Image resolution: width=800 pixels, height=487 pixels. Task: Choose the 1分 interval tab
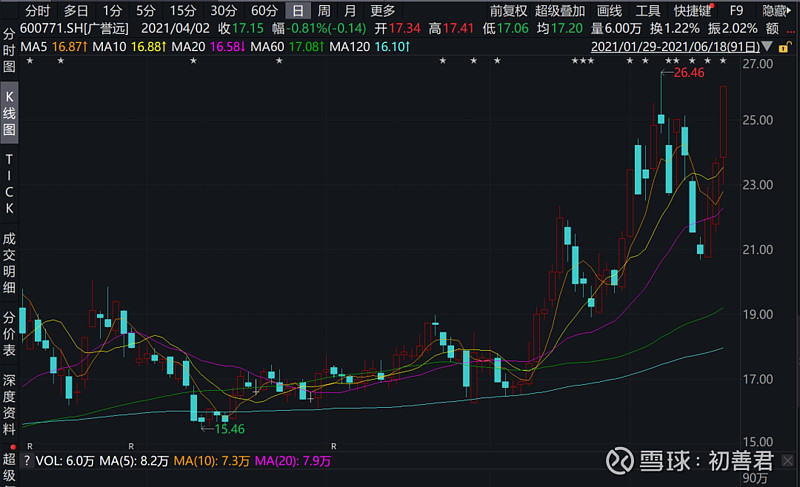(x=112, y=10)
